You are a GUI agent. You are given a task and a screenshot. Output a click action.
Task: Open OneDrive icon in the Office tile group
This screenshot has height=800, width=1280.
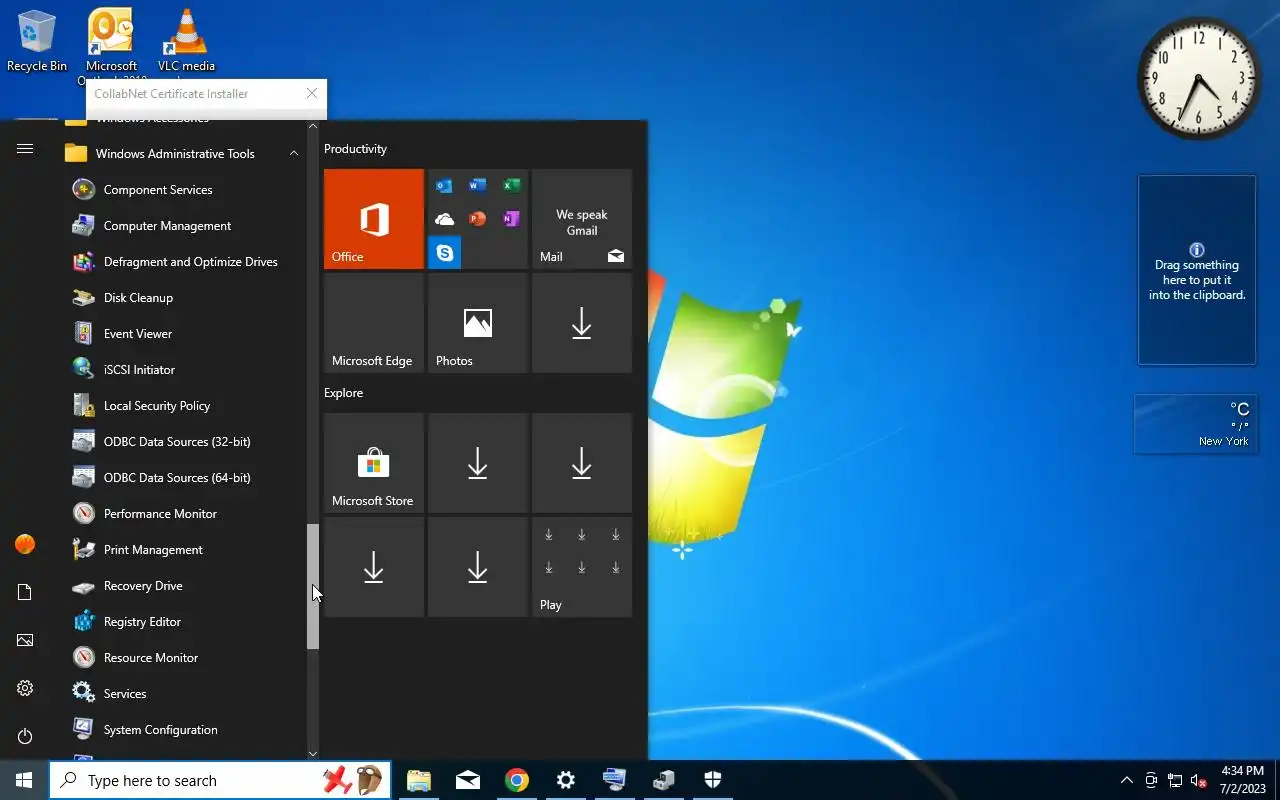(445, 219)
